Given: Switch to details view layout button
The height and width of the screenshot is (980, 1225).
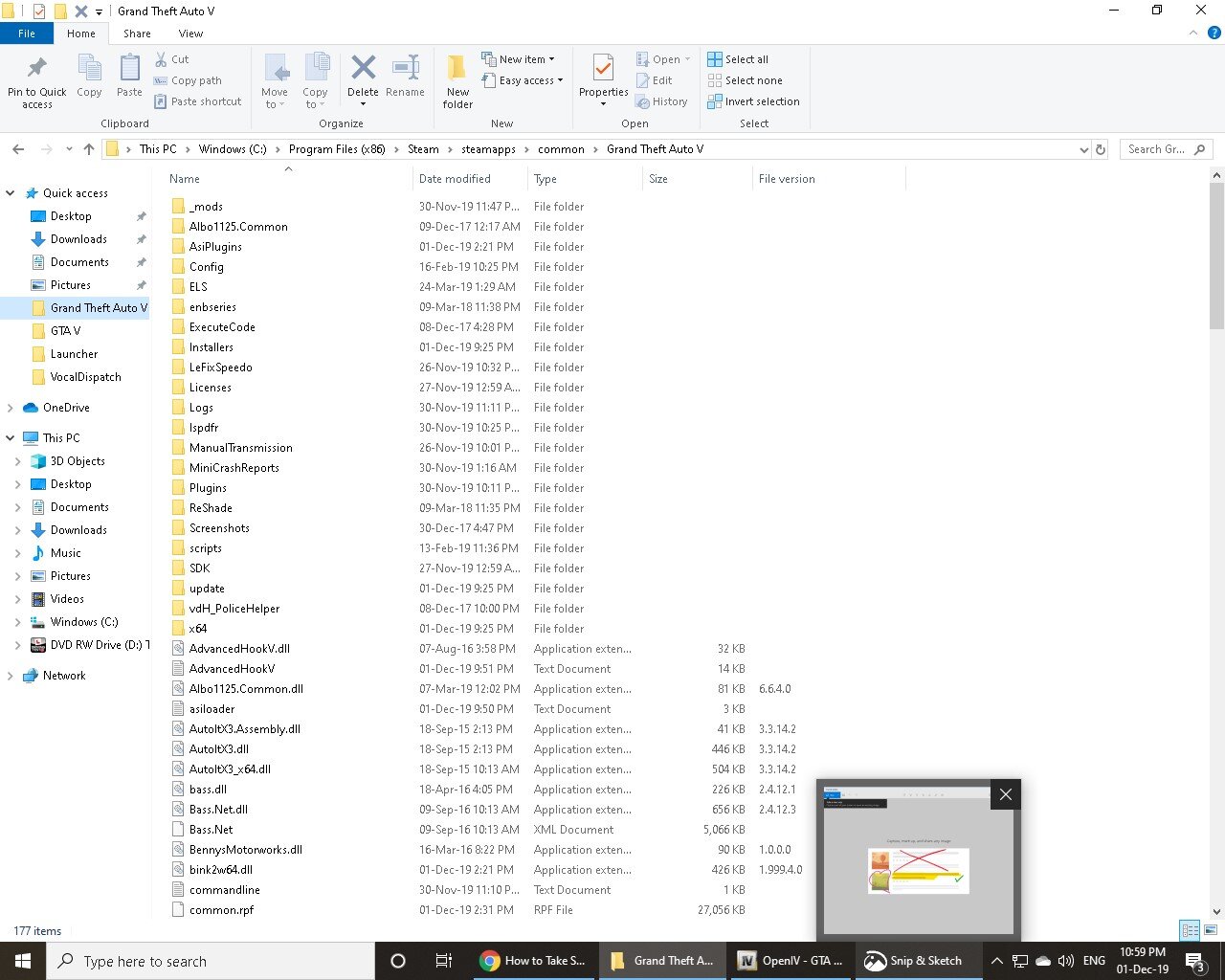Looking at the screenshot, I should [x=1190, y=930].
